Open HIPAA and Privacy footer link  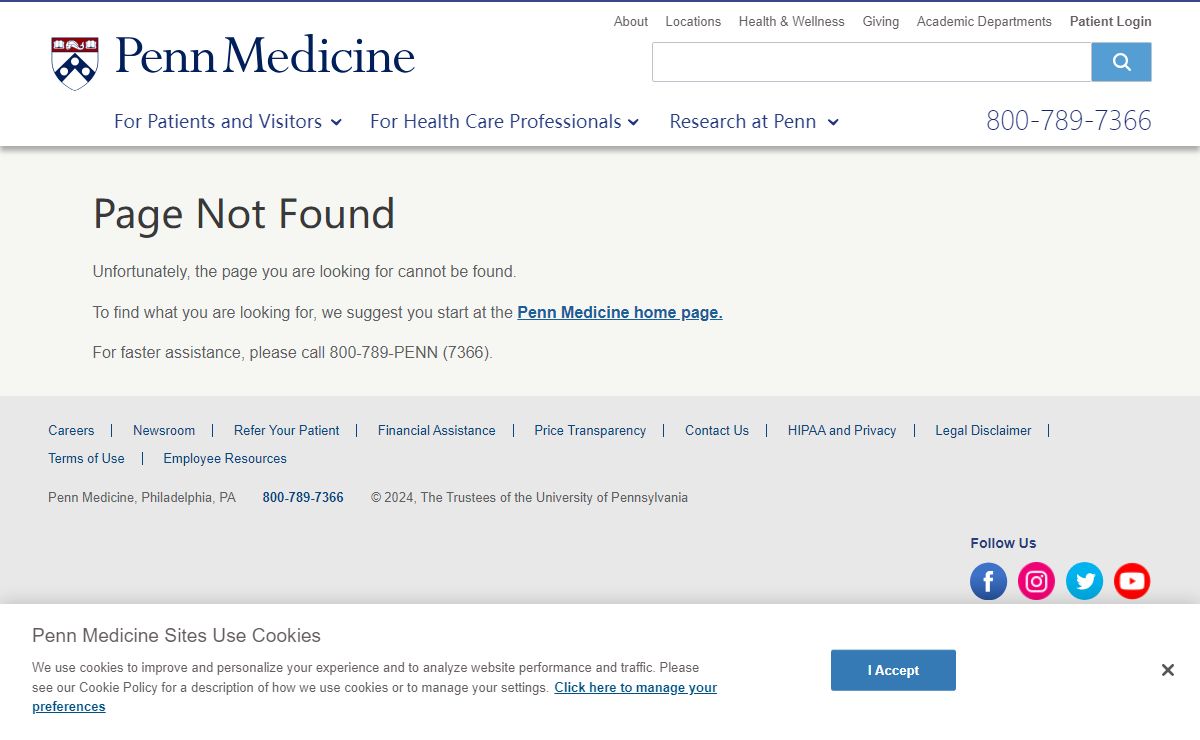click(x=842, y=430)
